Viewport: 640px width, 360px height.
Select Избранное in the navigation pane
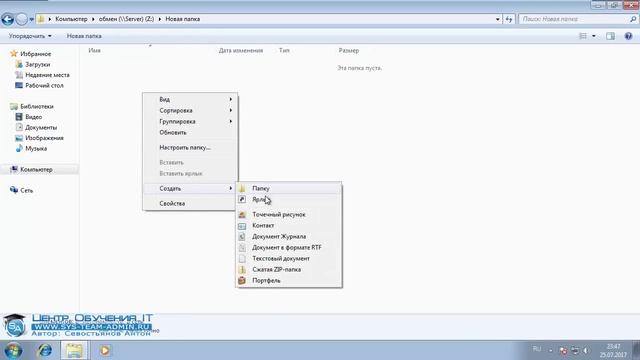(x=36, y=54)
